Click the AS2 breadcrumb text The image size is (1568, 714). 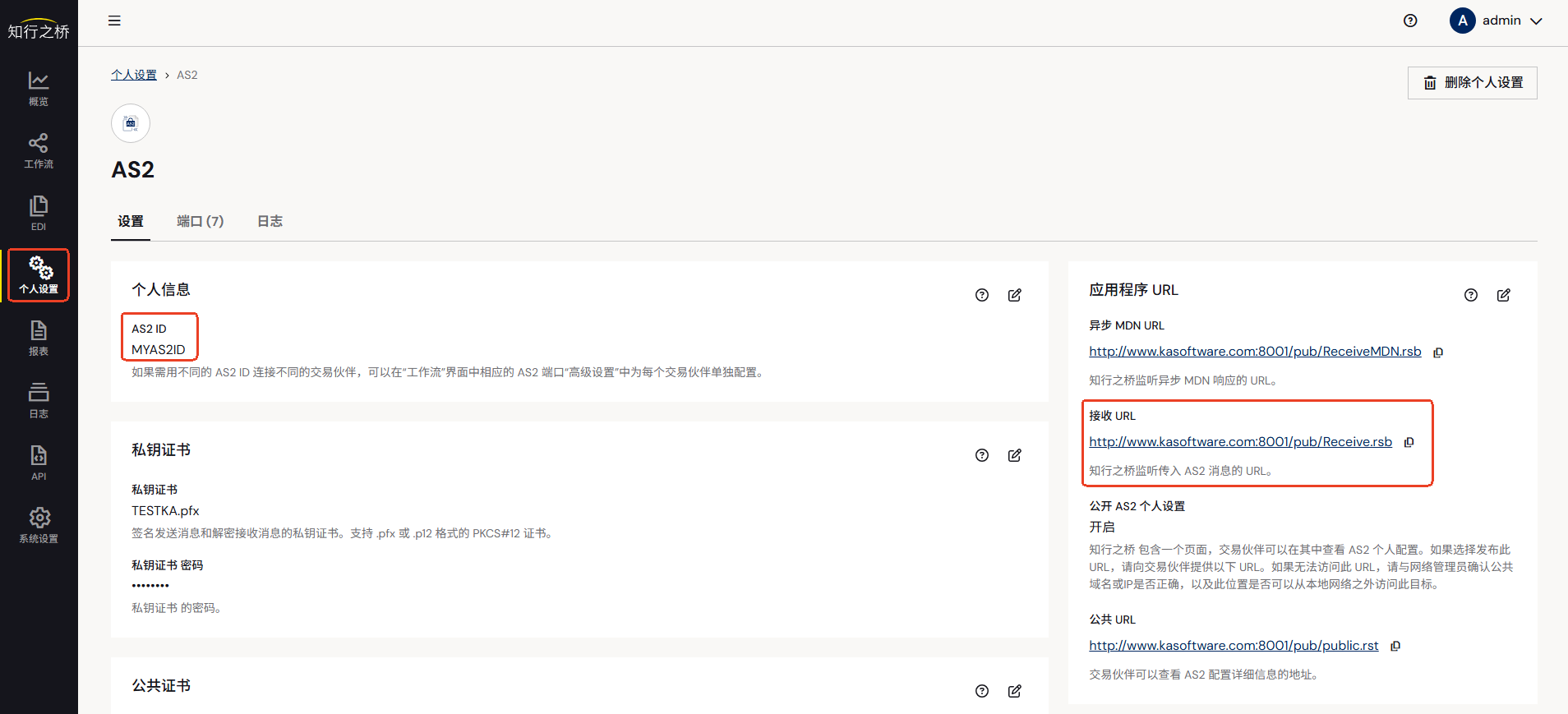coord(187,75)
